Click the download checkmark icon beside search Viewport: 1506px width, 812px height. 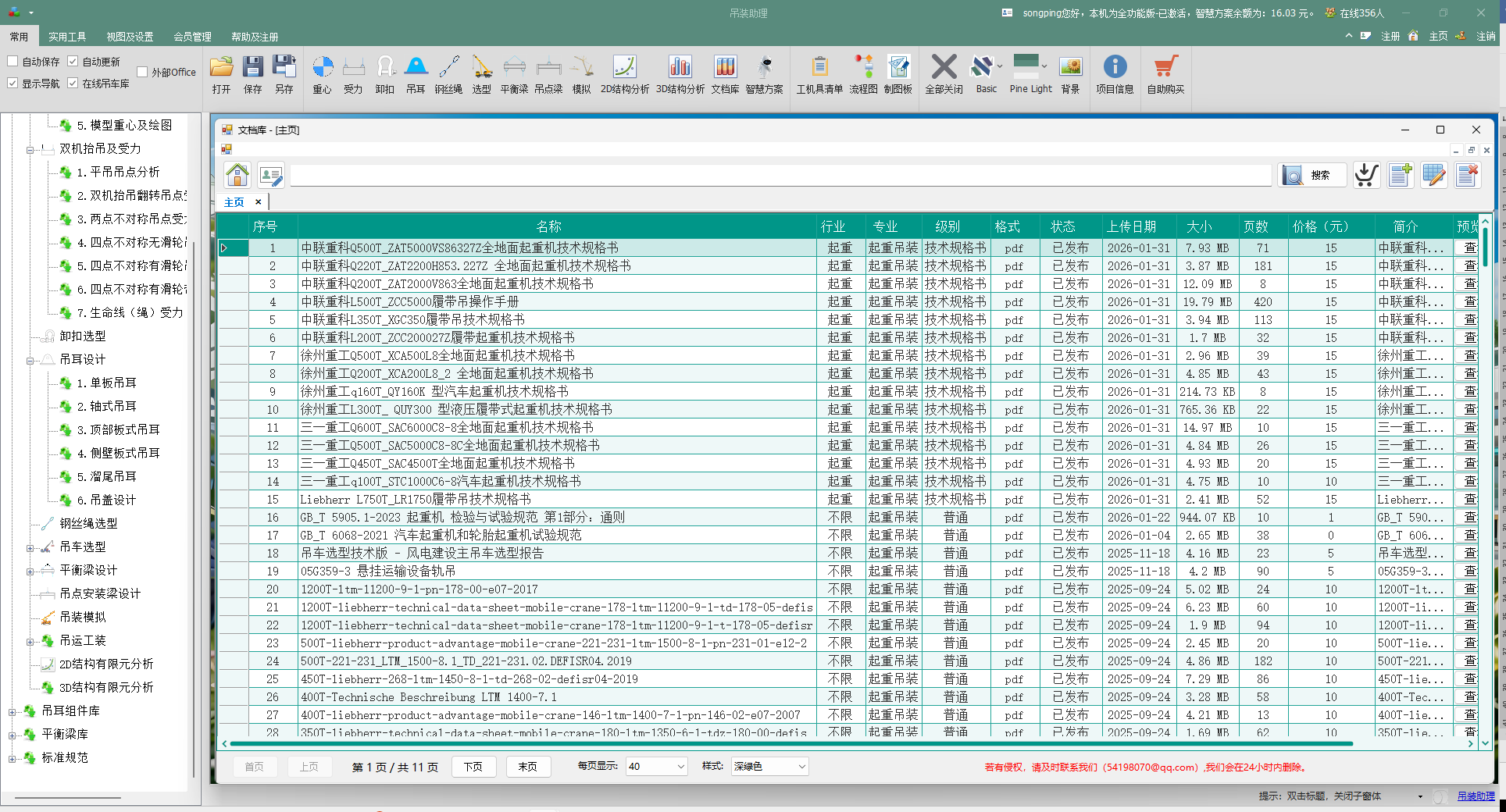click(x=1367, y=175)
